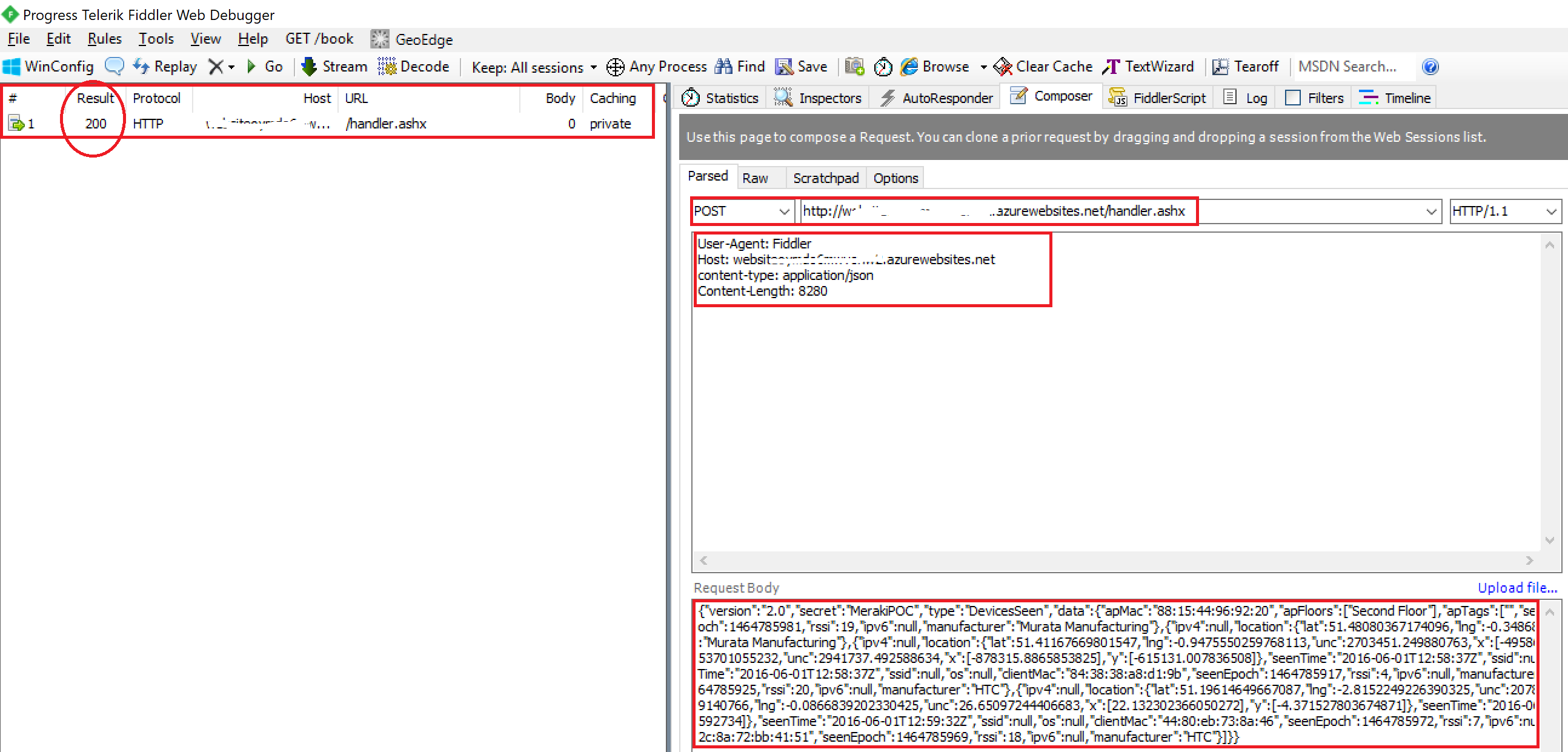Click the Clear Cache icon
The height and width of the screenshot is (752, 1568).
[1002, 67]
